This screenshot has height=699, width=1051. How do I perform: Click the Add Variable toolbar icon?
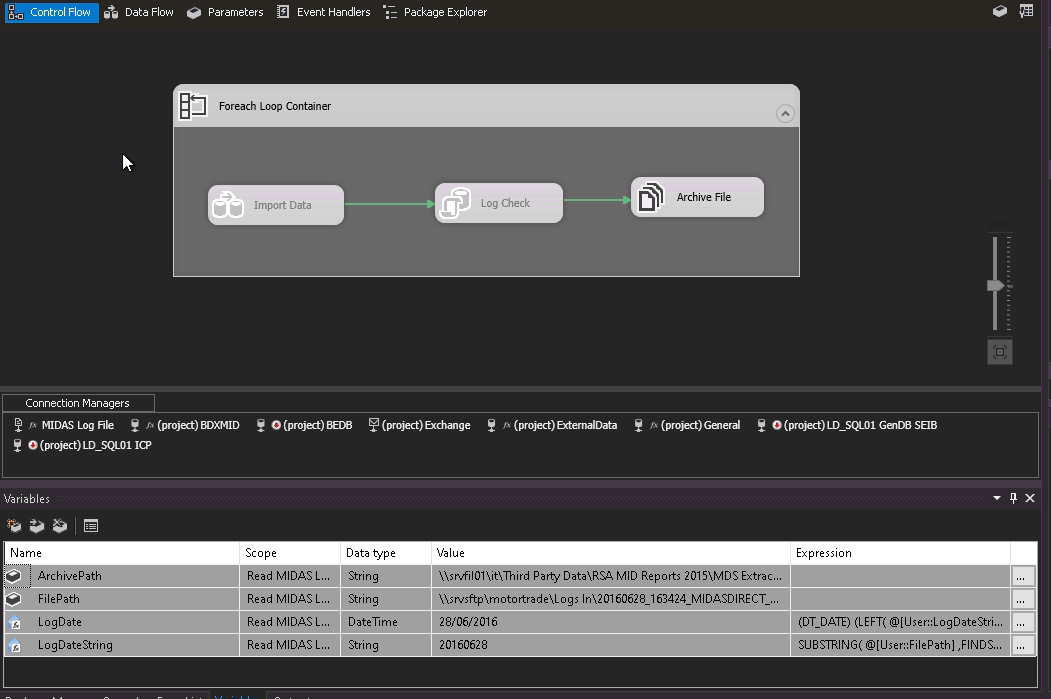[14, 526]
